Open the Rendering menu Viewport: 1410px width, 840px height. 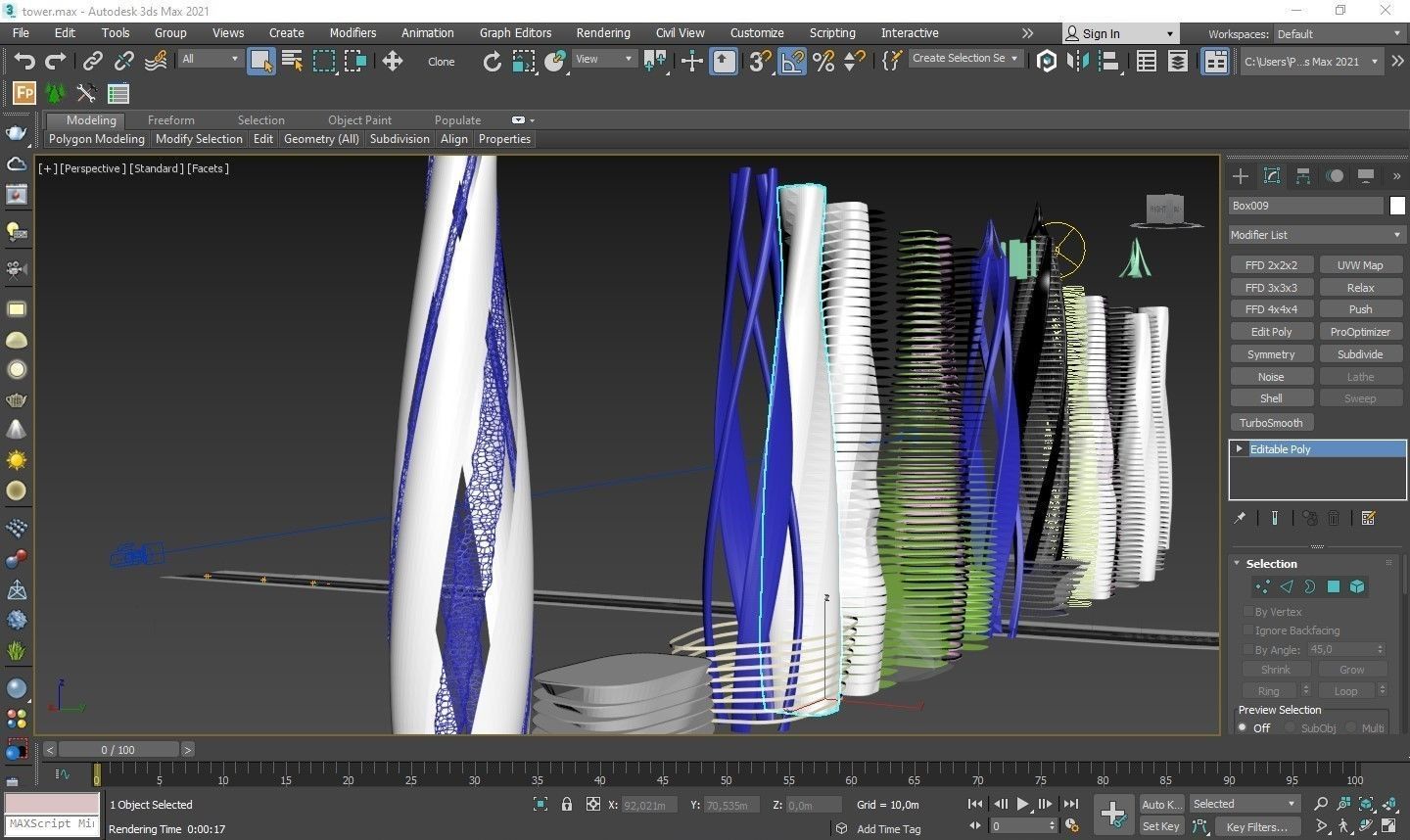(x=602, y=32)
